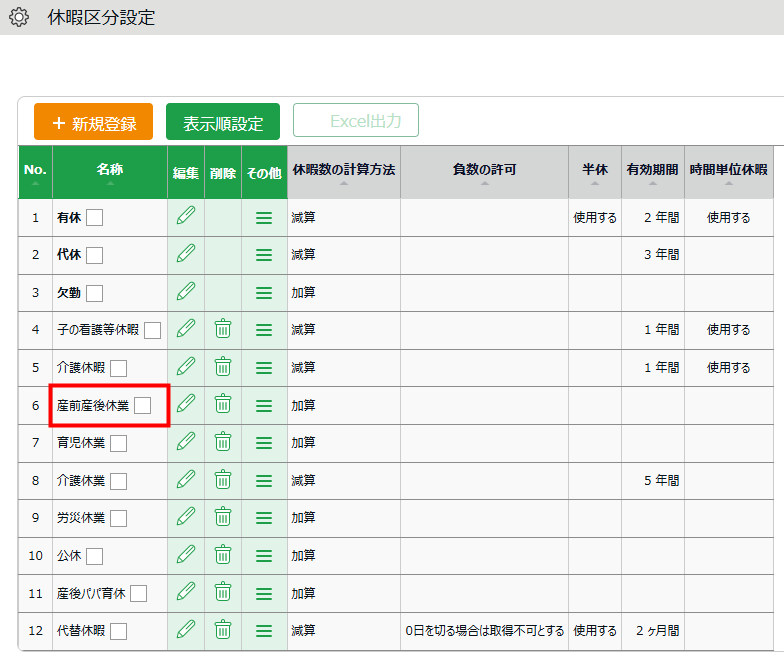Edit the 有休 row with pencil icon
This screenshot has width=784, height=657.
(186, 216)
